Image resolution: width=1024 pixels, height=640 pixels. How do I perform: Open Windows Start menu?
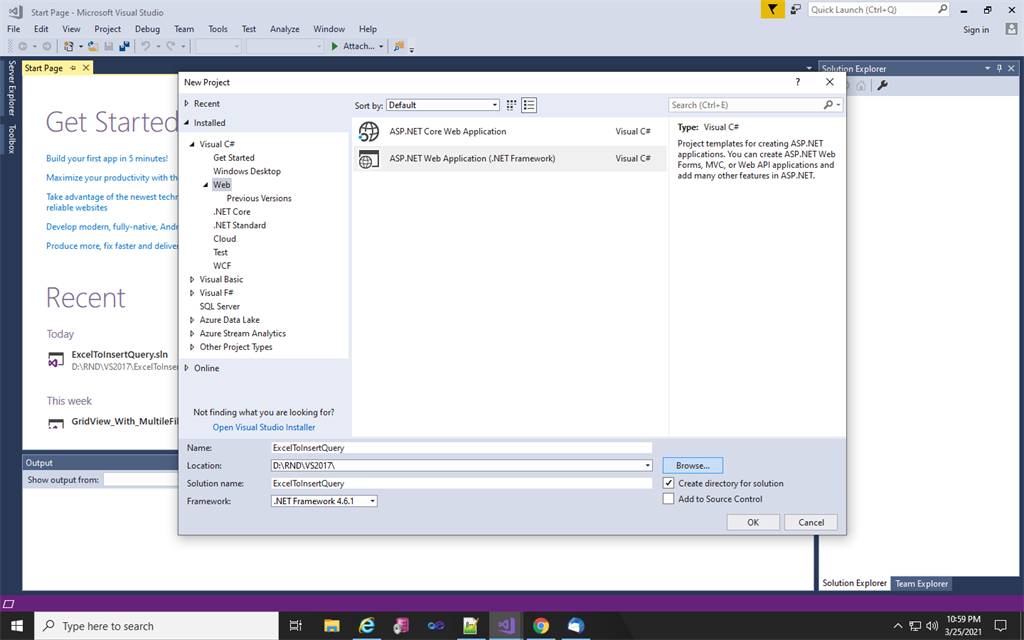[x=16, y=626]
